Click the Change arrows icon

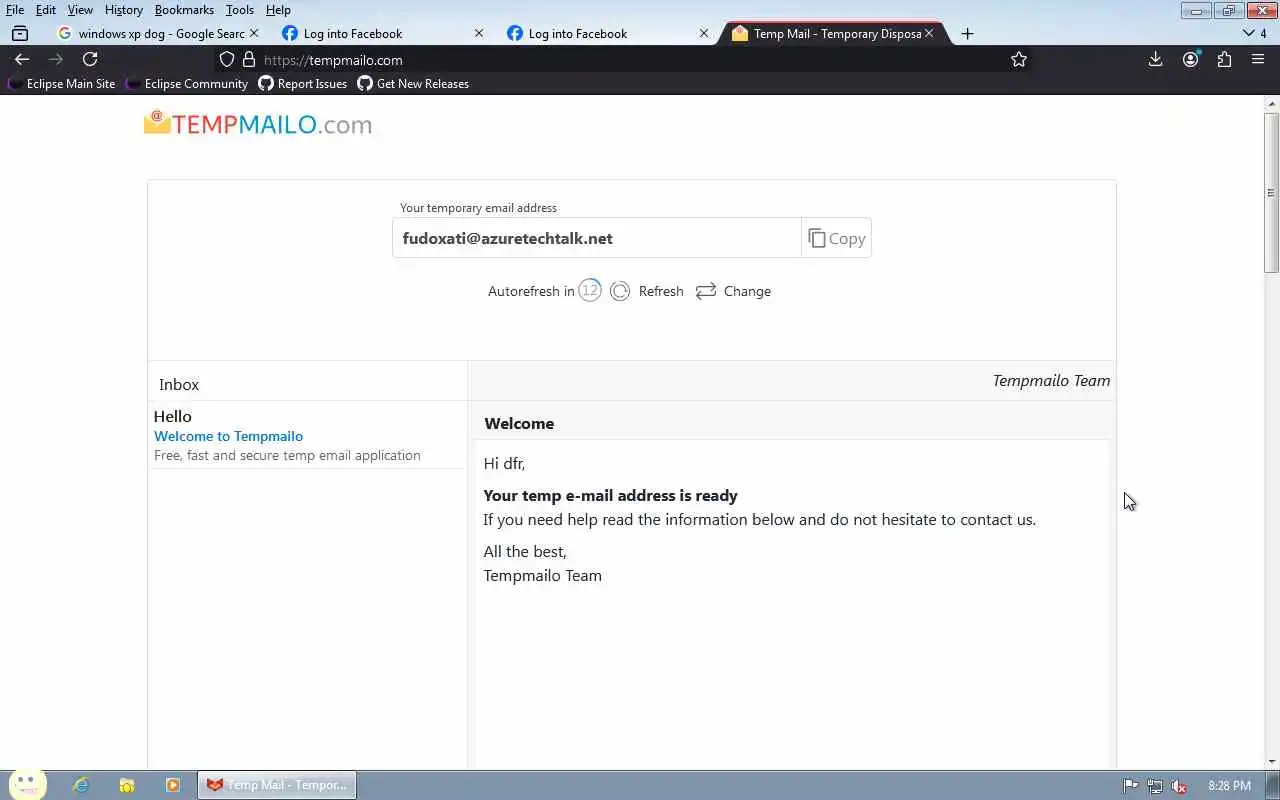[x=706, y=291]
